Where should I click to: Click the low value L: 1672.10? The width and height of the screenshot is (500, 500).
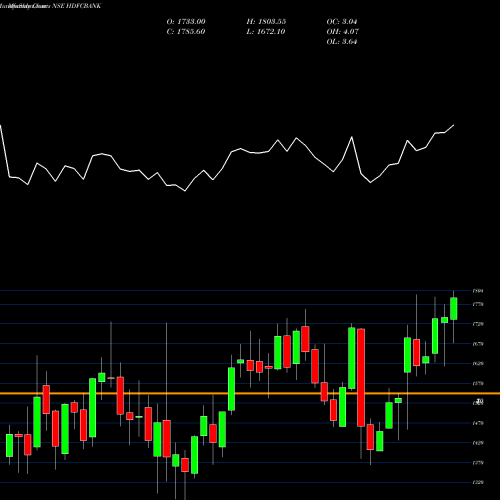pyautogui.click(x=266, y=32)
